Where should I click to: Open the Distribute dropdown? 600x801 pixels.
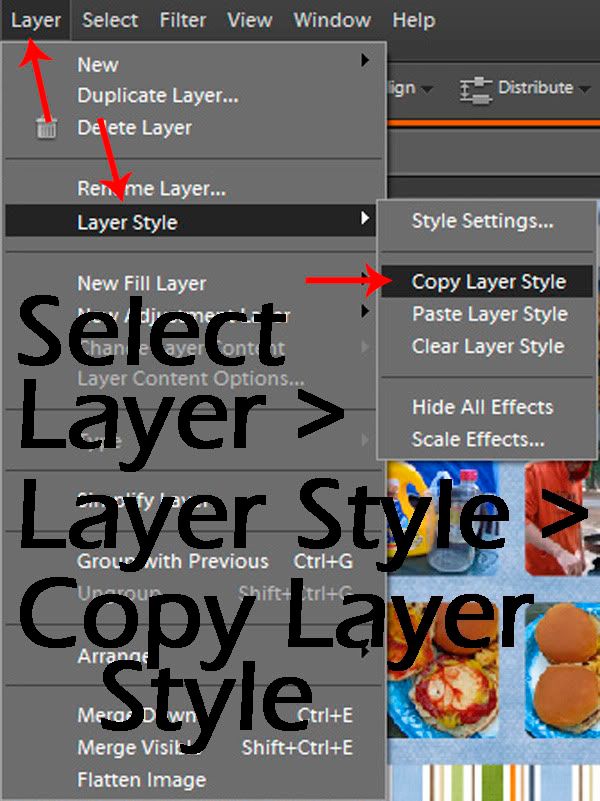(543, 87)
